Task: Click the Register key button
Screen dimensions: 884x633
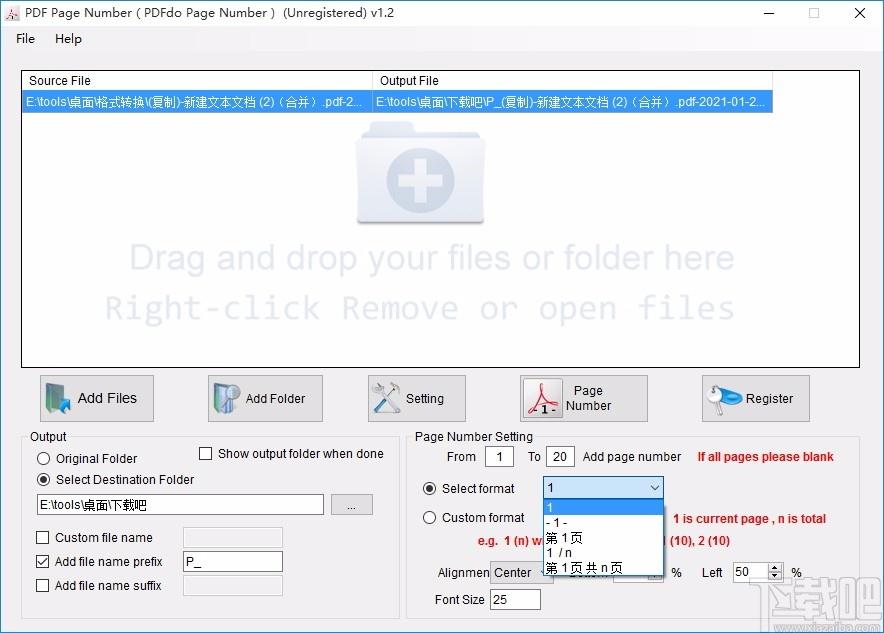Action: point(755,399)
